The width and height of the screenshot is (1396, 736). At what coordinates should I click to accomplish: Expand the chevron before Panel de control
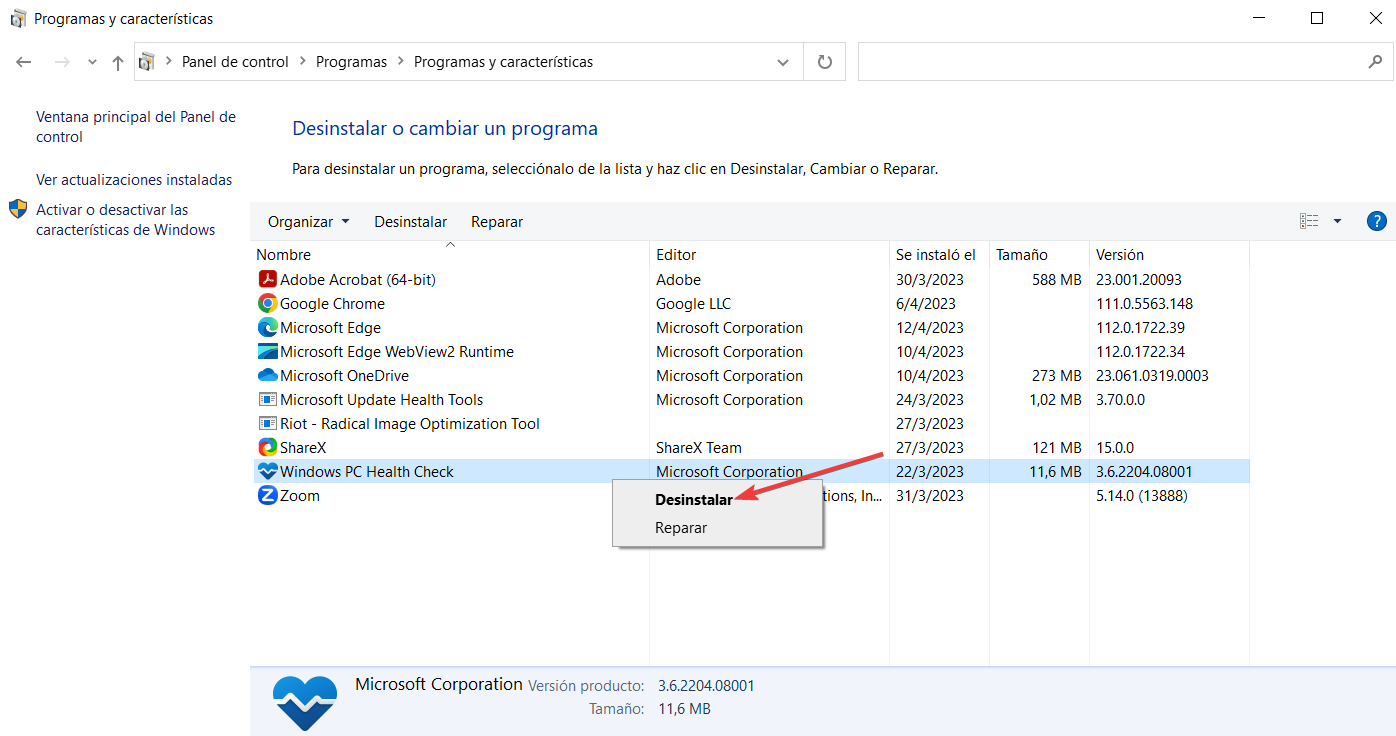pos(168,62)
